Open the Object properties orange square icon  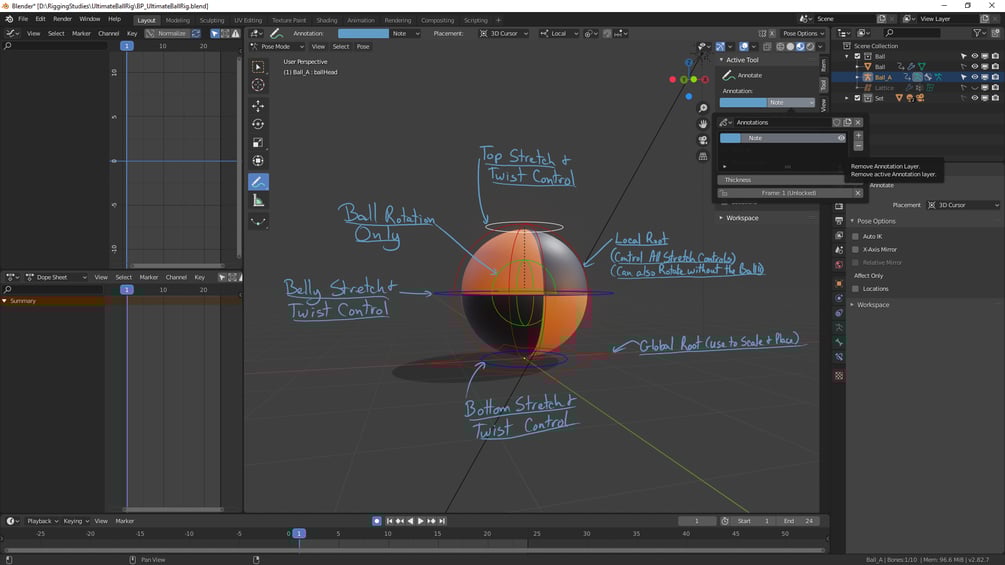[x=839, y=283]
